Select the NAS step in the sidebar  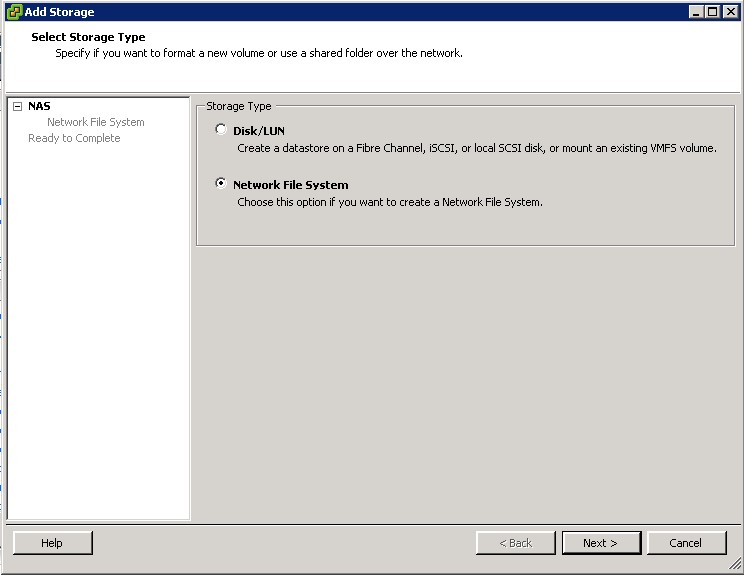pos(39,106)
